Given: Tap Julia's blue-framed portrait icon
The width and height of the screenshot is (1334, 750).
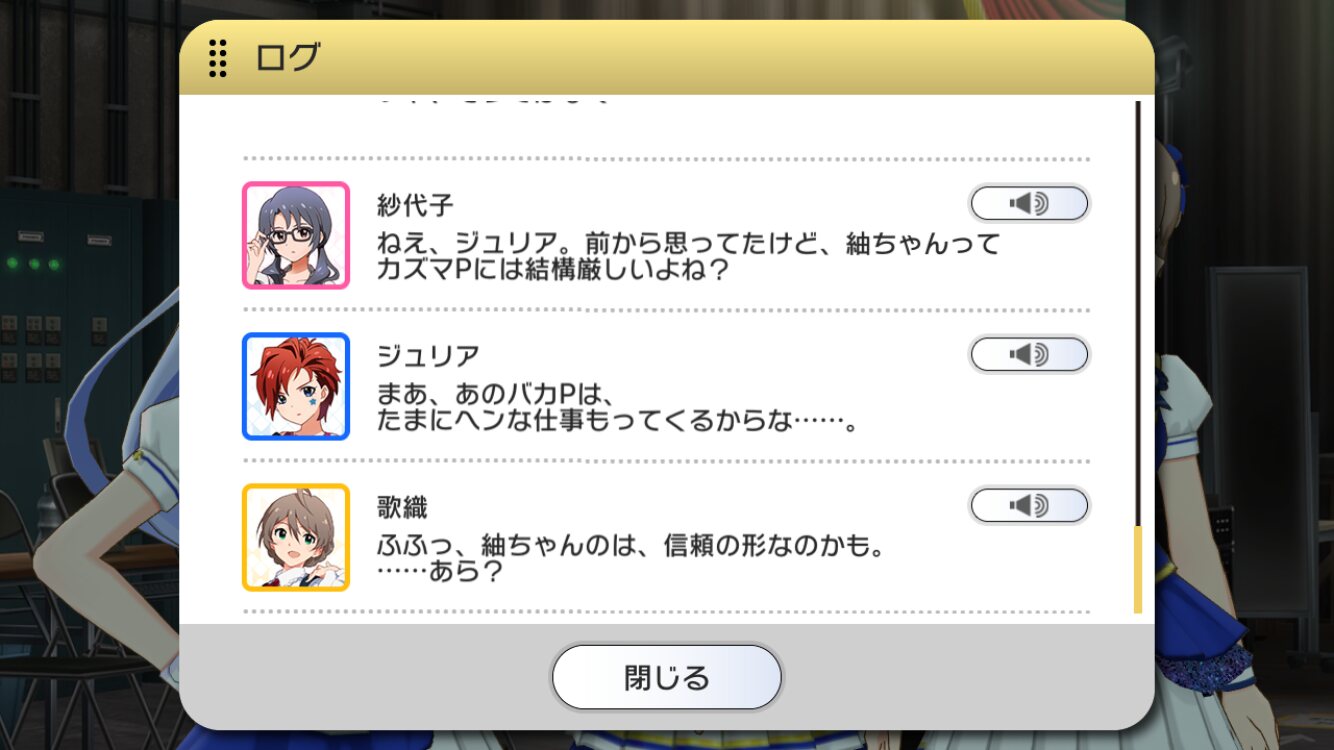Looking at the screenshot, I should (296, 386).
